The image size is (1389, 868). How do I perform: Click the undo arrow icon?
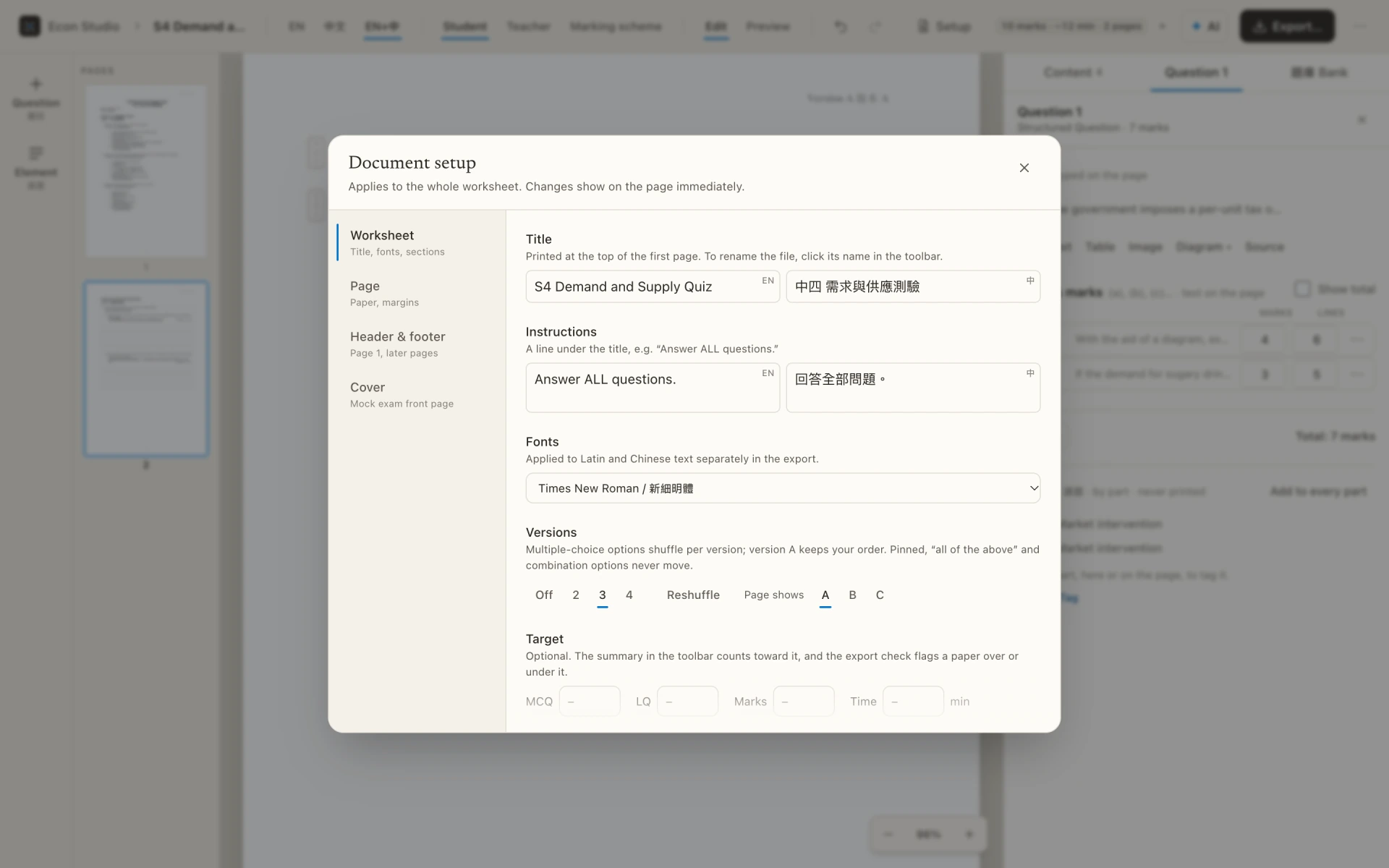(841, 26)
